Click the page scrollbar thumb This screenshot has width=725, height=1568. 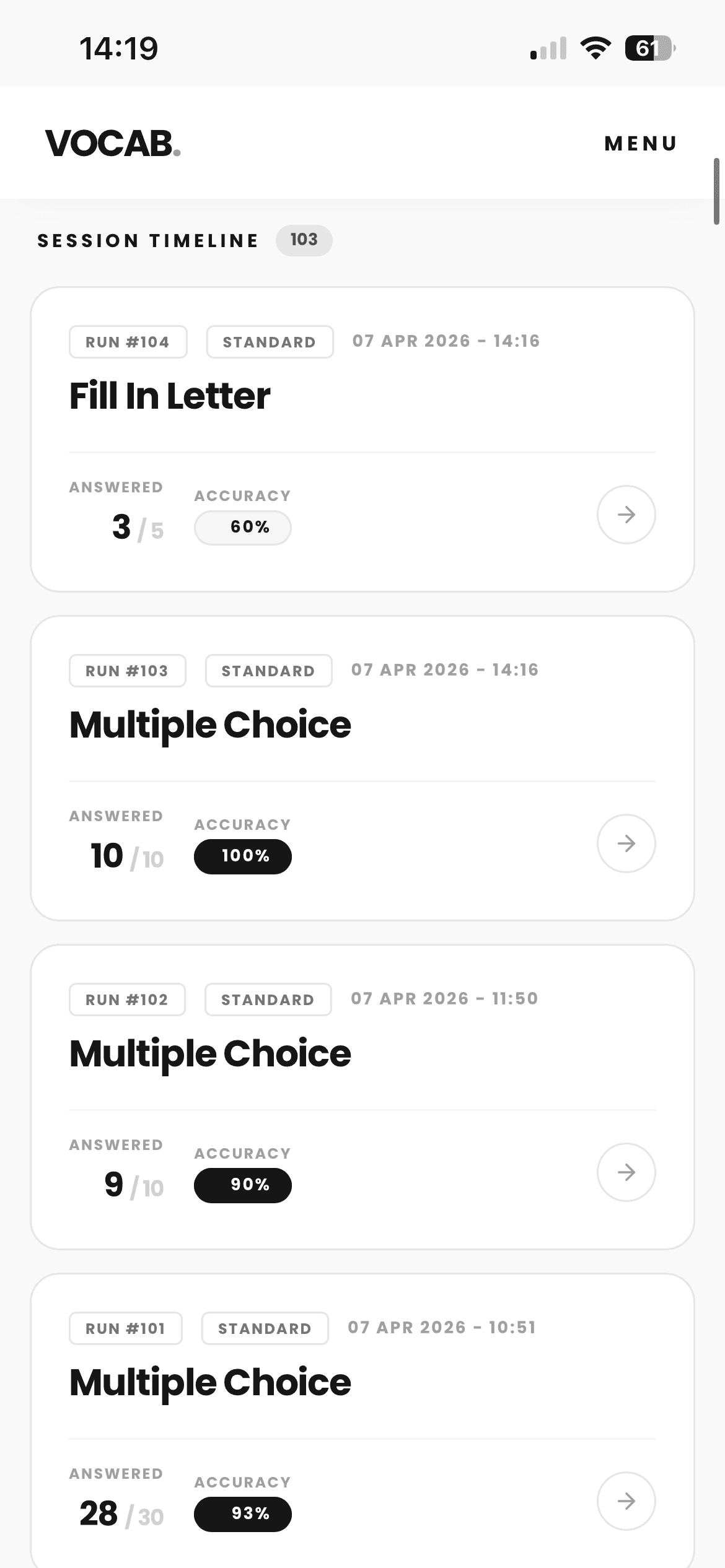(x=716, y=191)
